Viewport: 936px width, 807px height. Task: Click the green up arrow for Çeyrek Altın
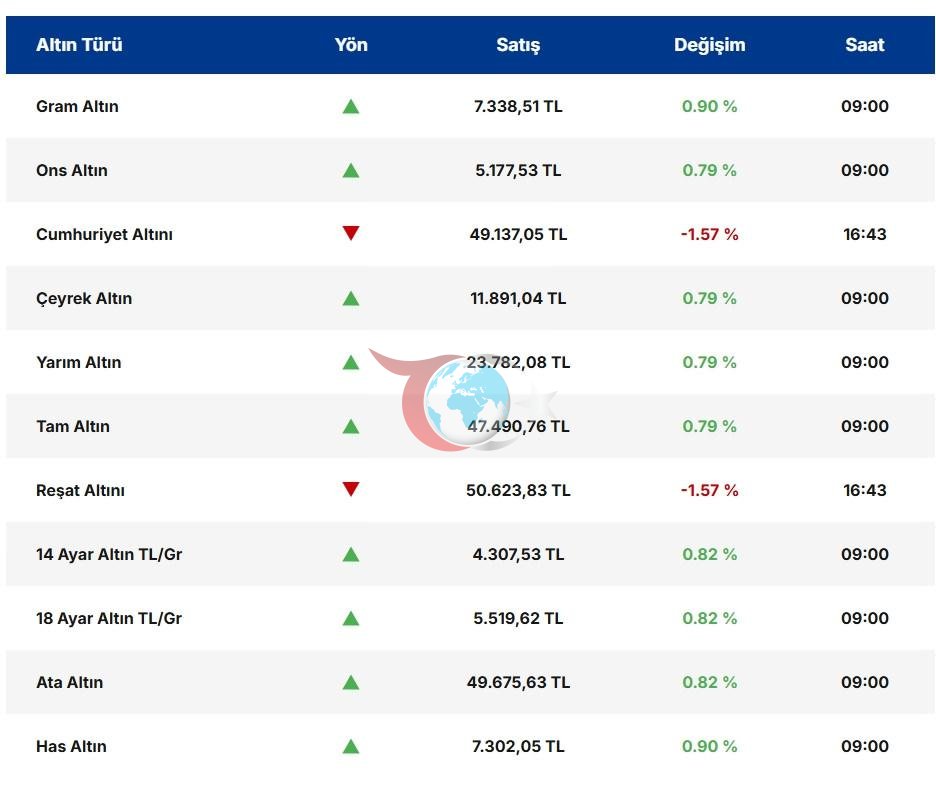coord(351,298)
